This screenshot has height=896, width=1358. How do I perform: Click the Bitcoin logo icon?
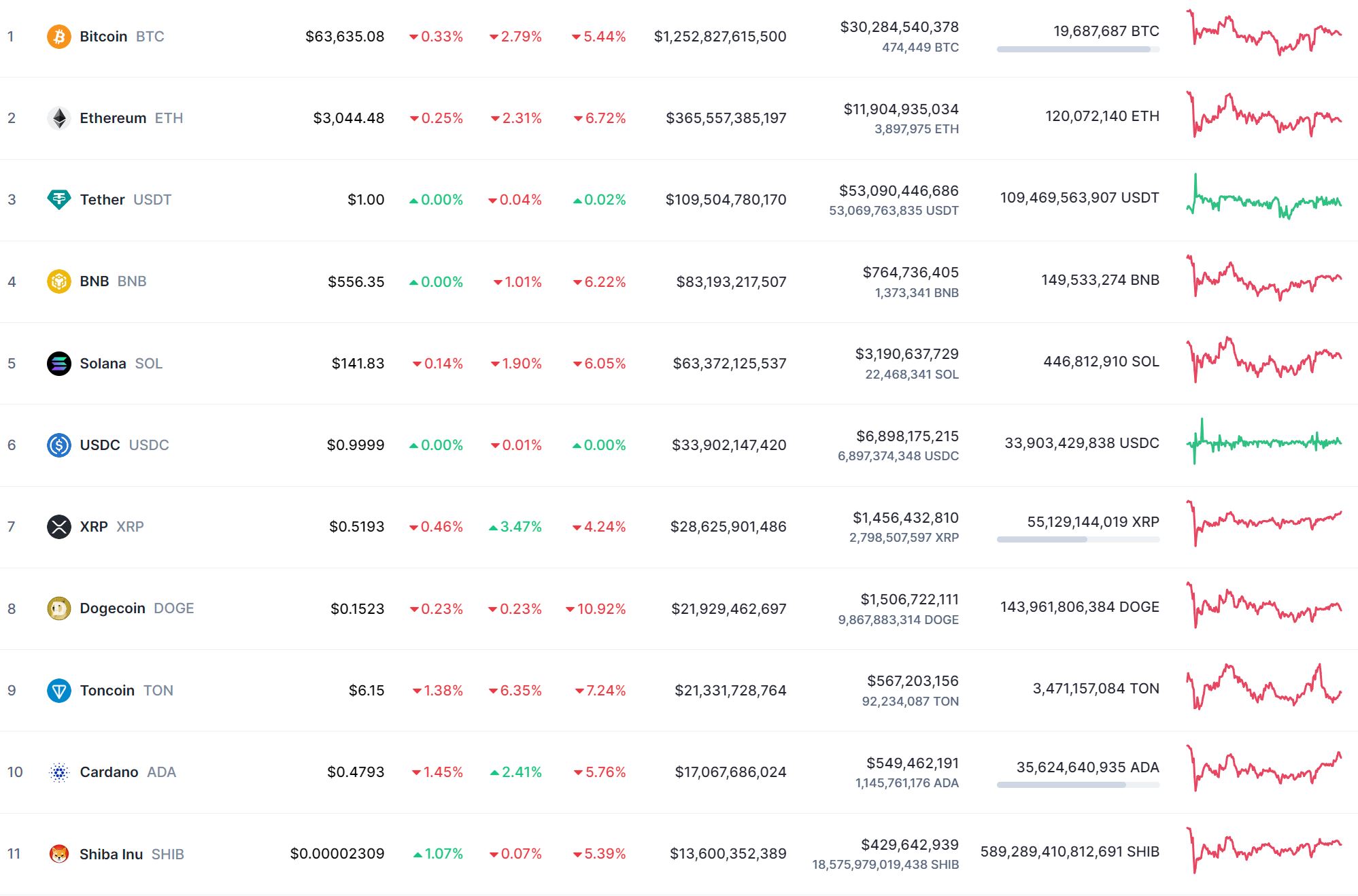59,37
